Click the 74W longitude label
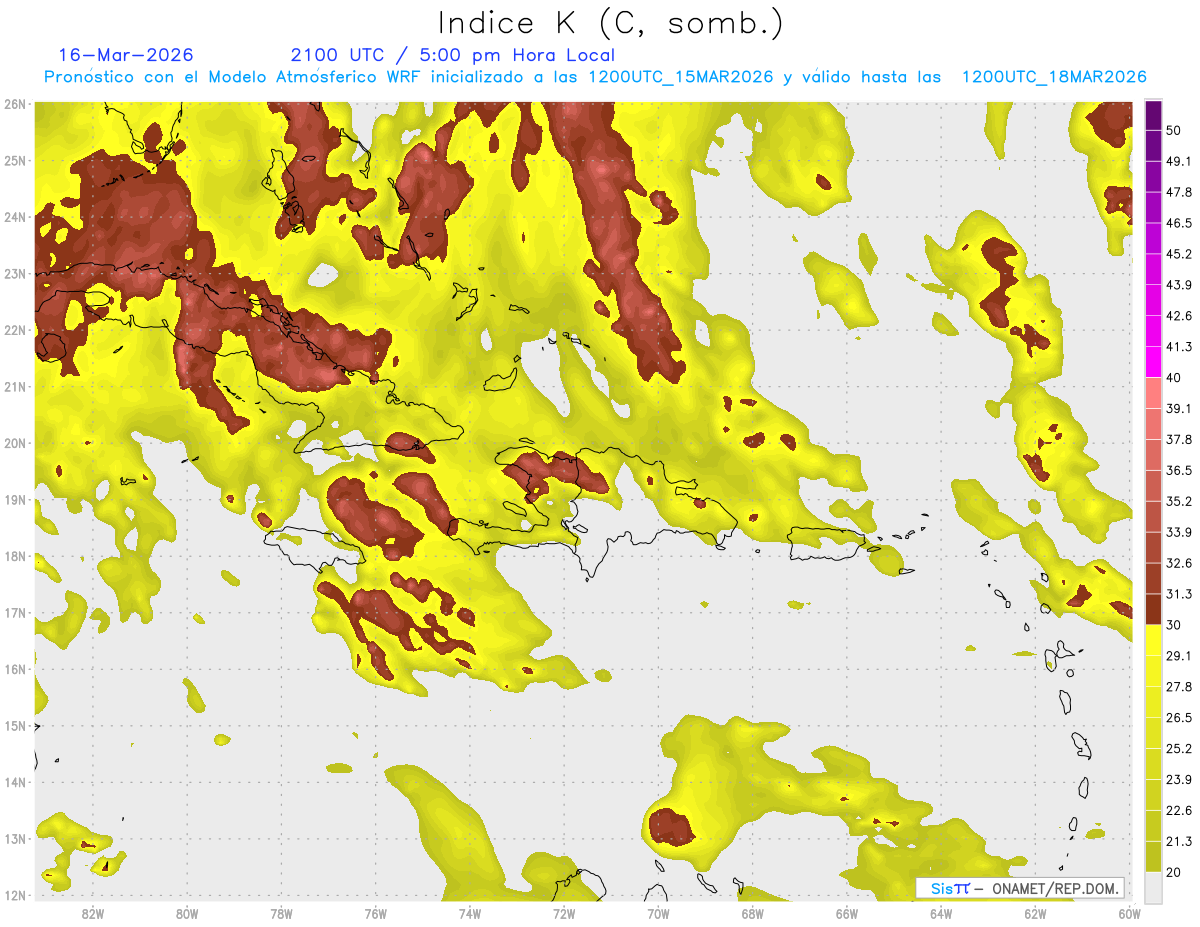1200x927 pixels. [470, 913]
